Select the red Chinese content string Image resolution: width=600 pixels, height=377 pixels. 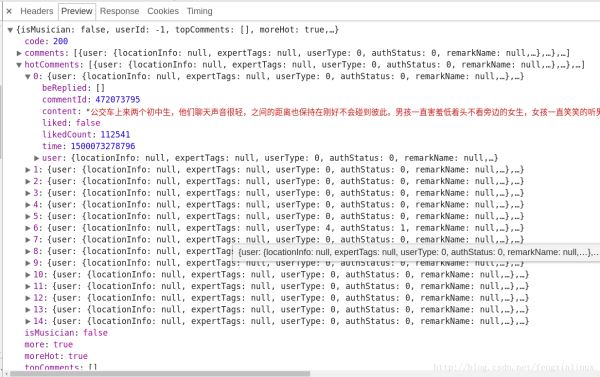[x=343, y=112]
